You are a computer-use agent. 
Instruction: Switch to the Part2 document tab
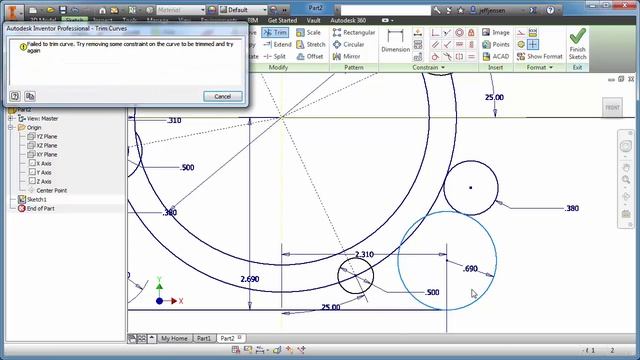click(231, 338)
